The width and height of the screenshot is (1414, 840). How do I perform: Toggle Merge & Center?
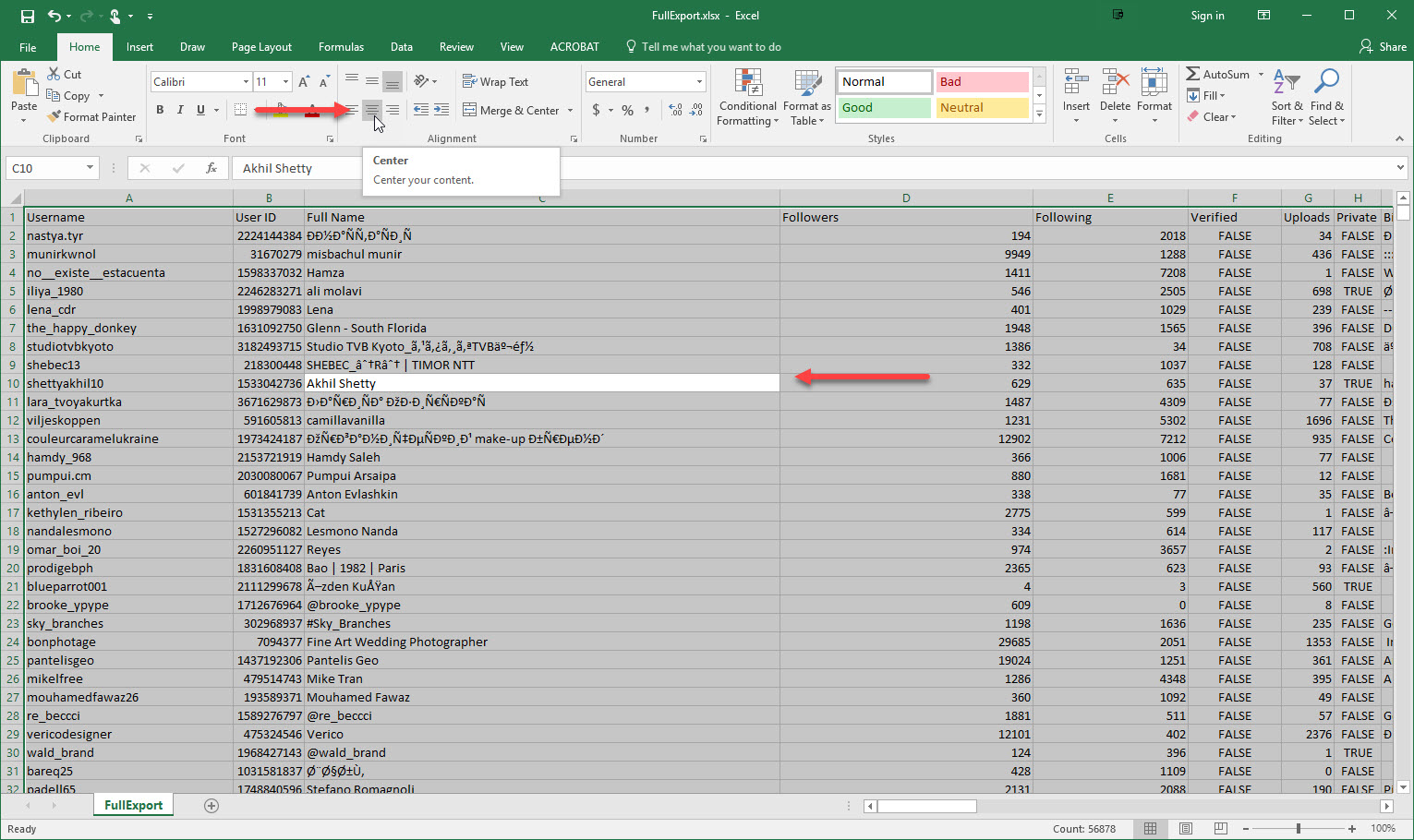click(x=511, y=110)
